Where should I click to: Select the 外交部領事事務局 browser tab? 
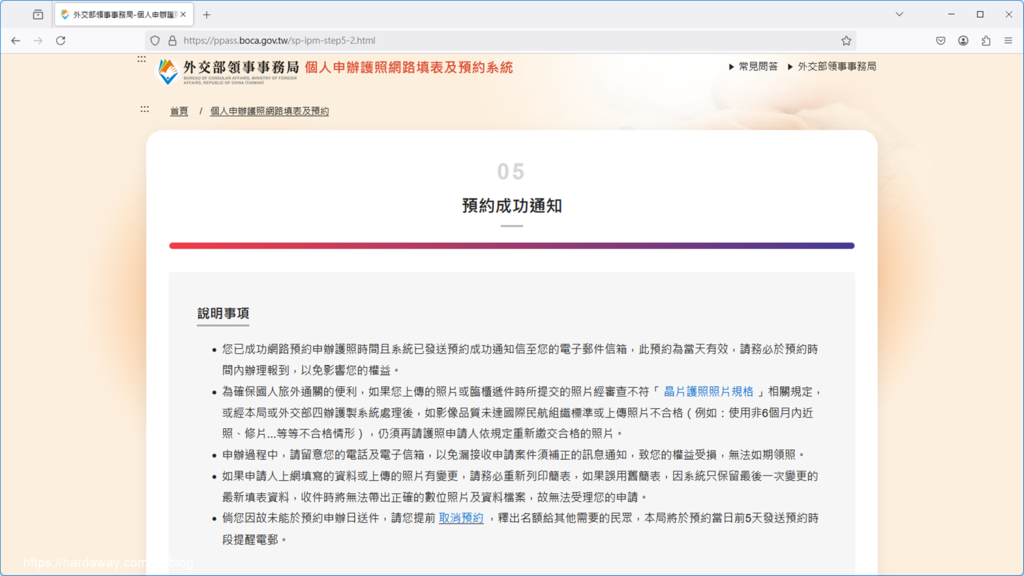coord(124,14)
